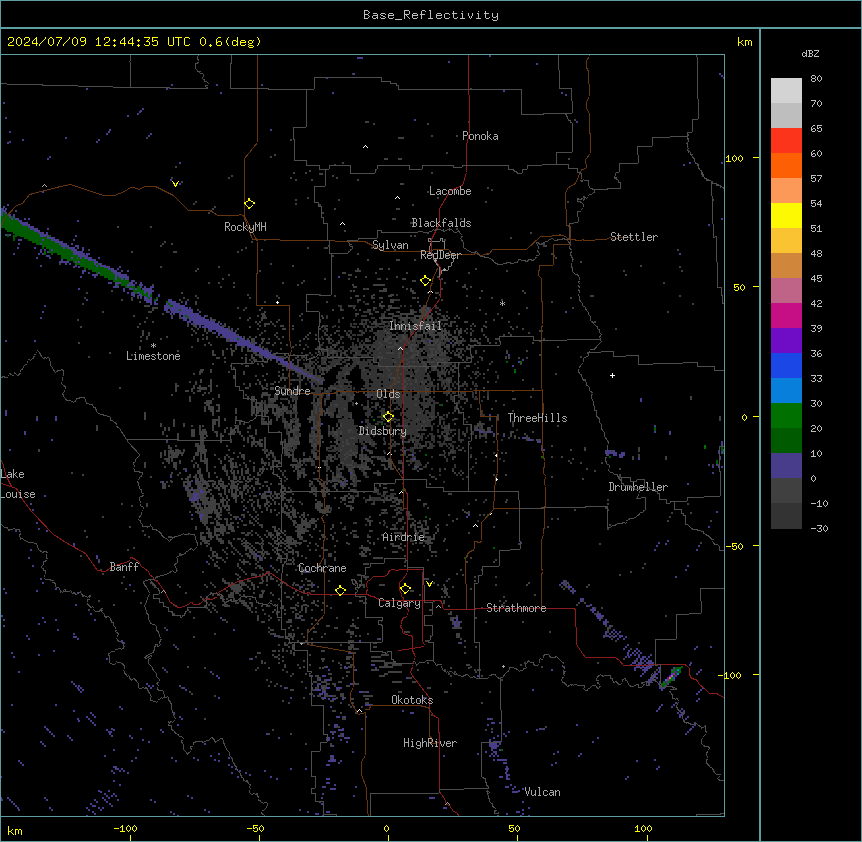Click the yellow V marker northeast of Calgary
Screen dimensions: 862x842
[429, 583]
